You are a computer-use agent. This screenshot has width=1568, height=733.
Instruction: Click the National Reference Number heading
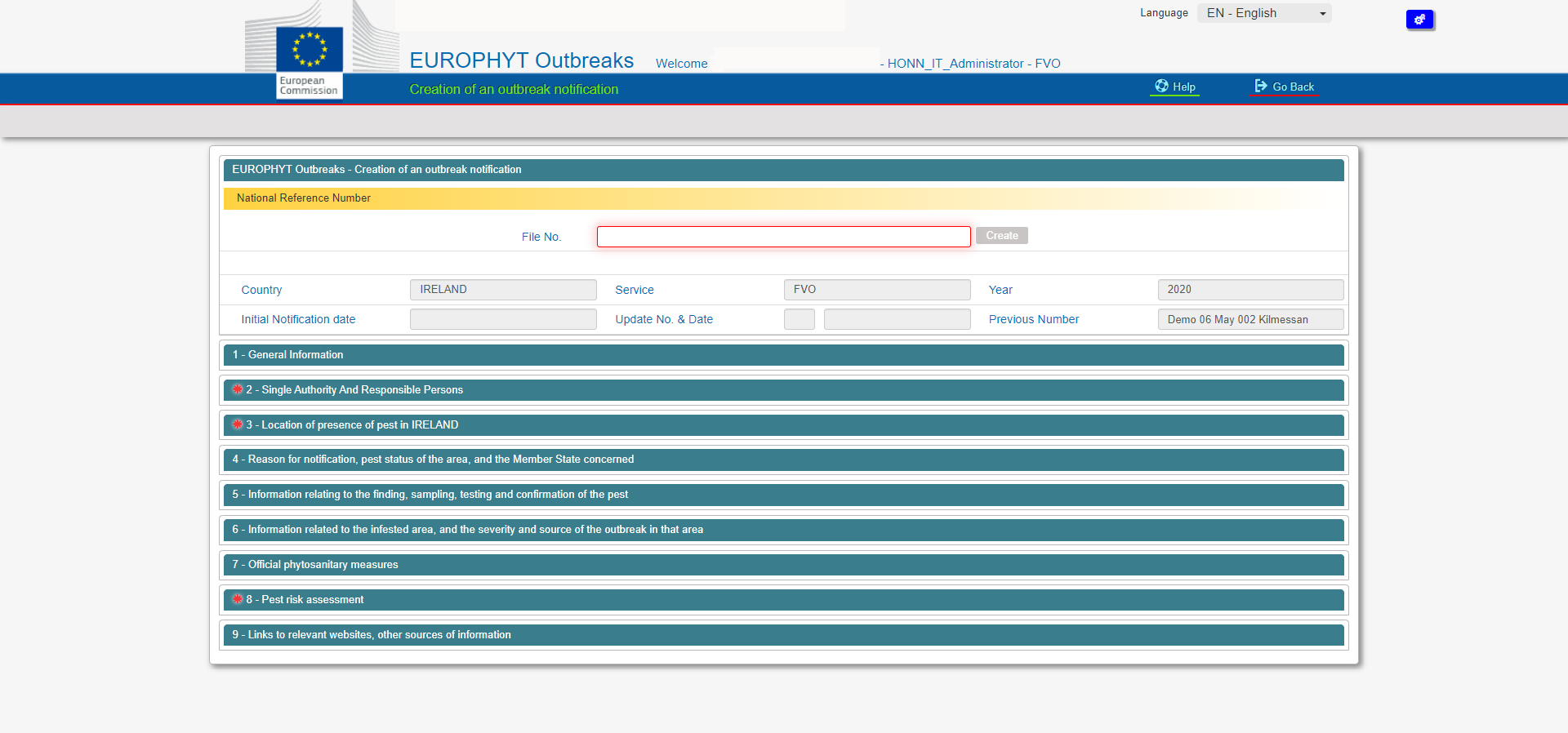(304, 198)
